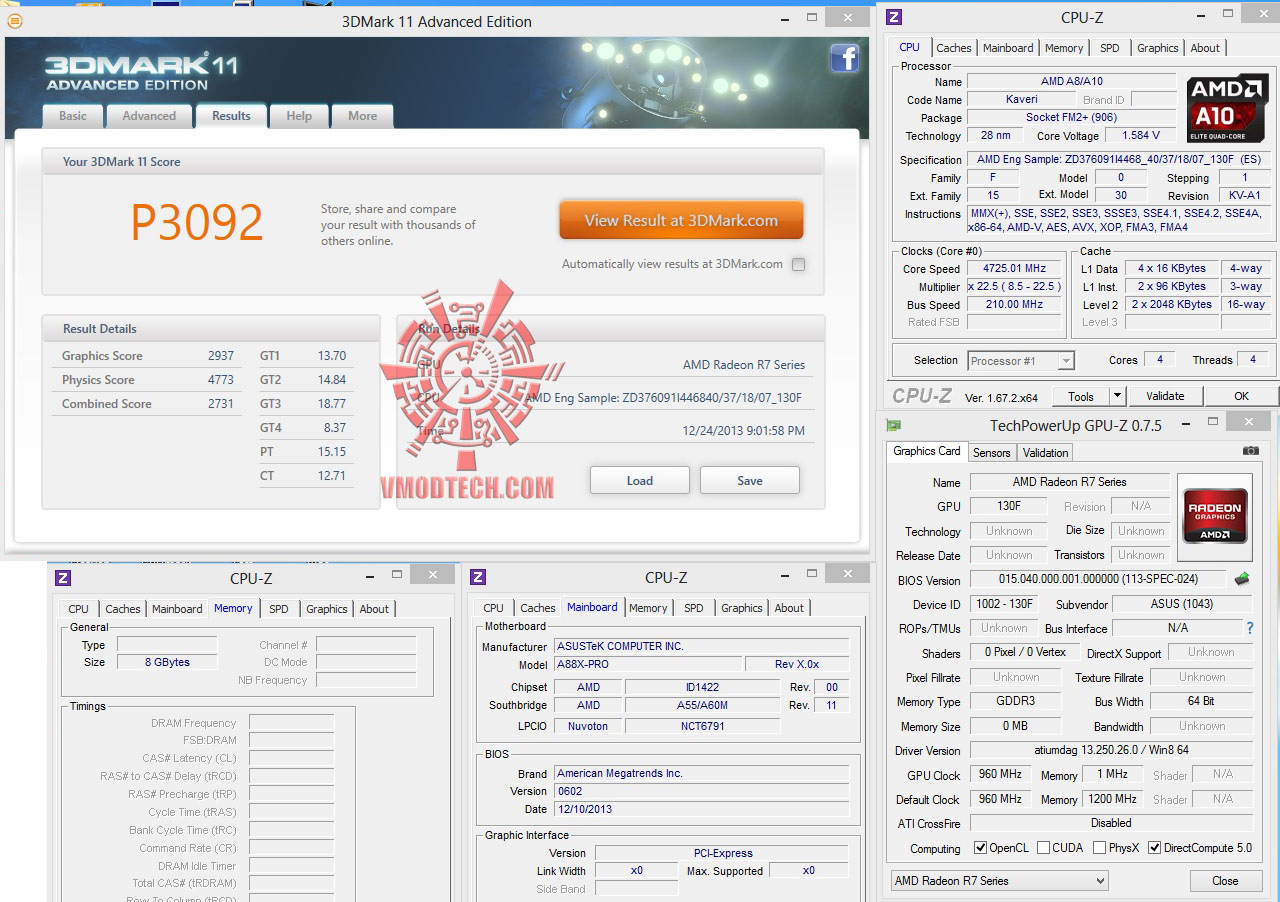Screen dimensions: 1280x902
Task: Click the Code Name value Kaveri
Action: click(1022, 99)
